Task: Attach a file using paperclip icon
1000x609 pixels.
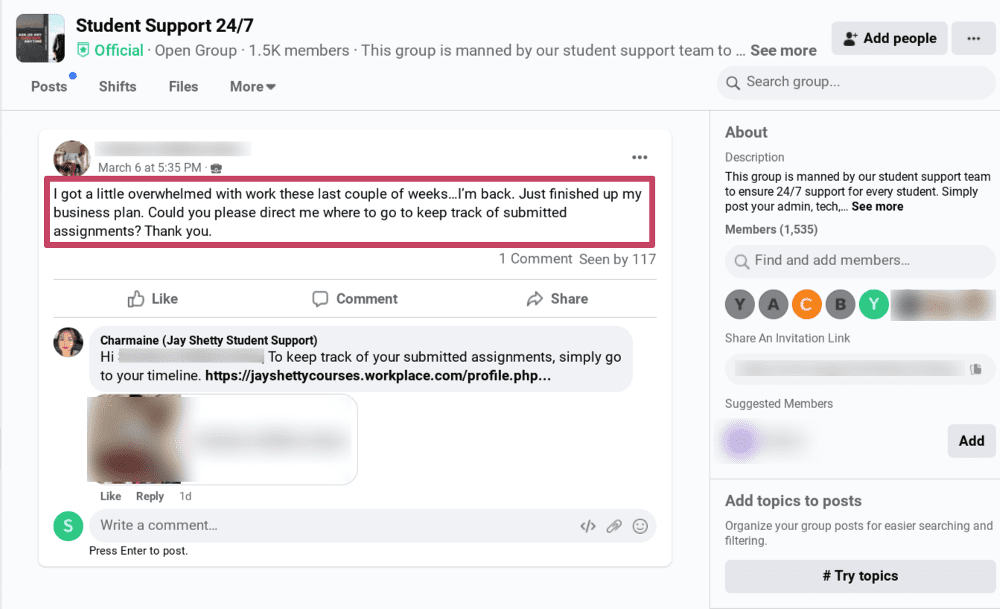Action: [614, 526]
